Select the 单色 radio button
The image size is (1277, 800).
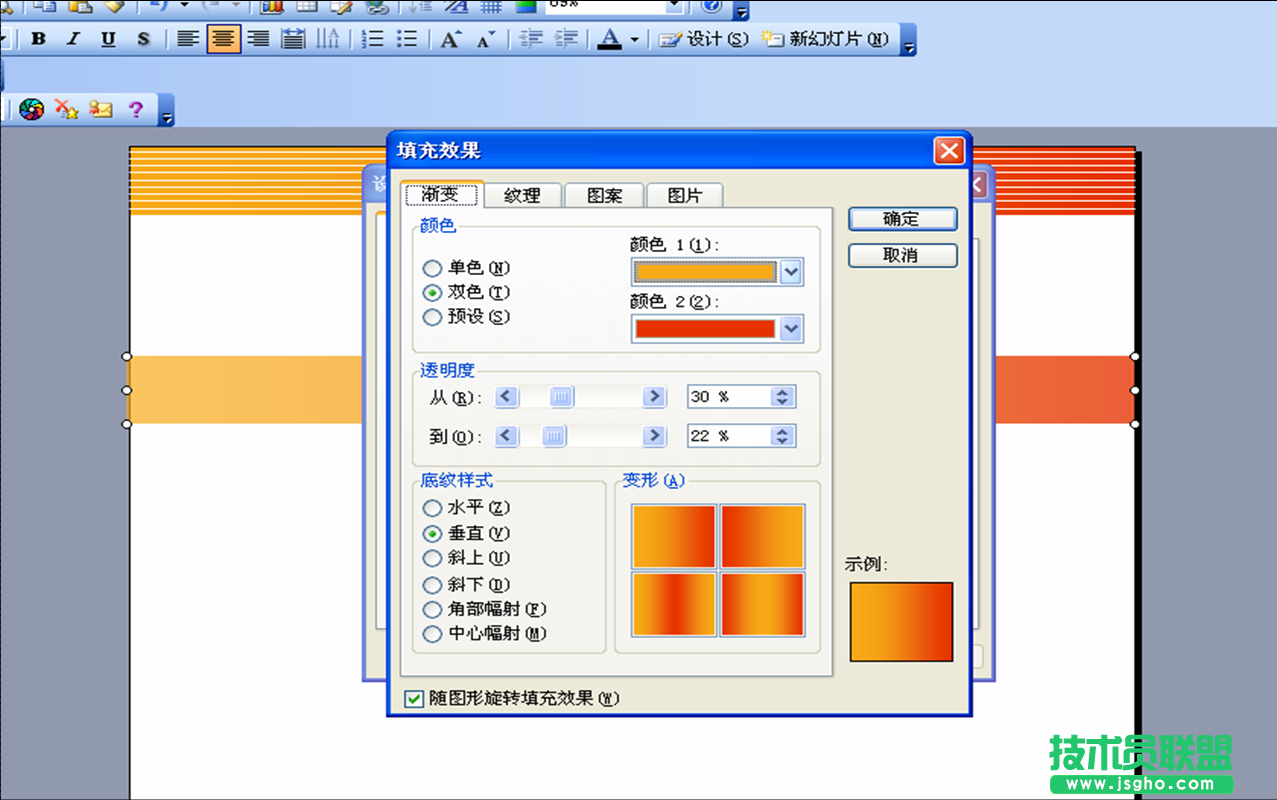point(432,268)
